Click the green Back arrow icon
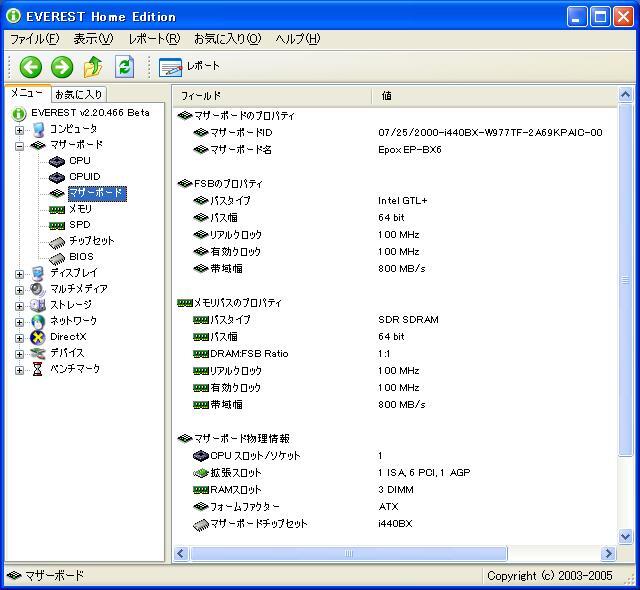 pos(31,67)
